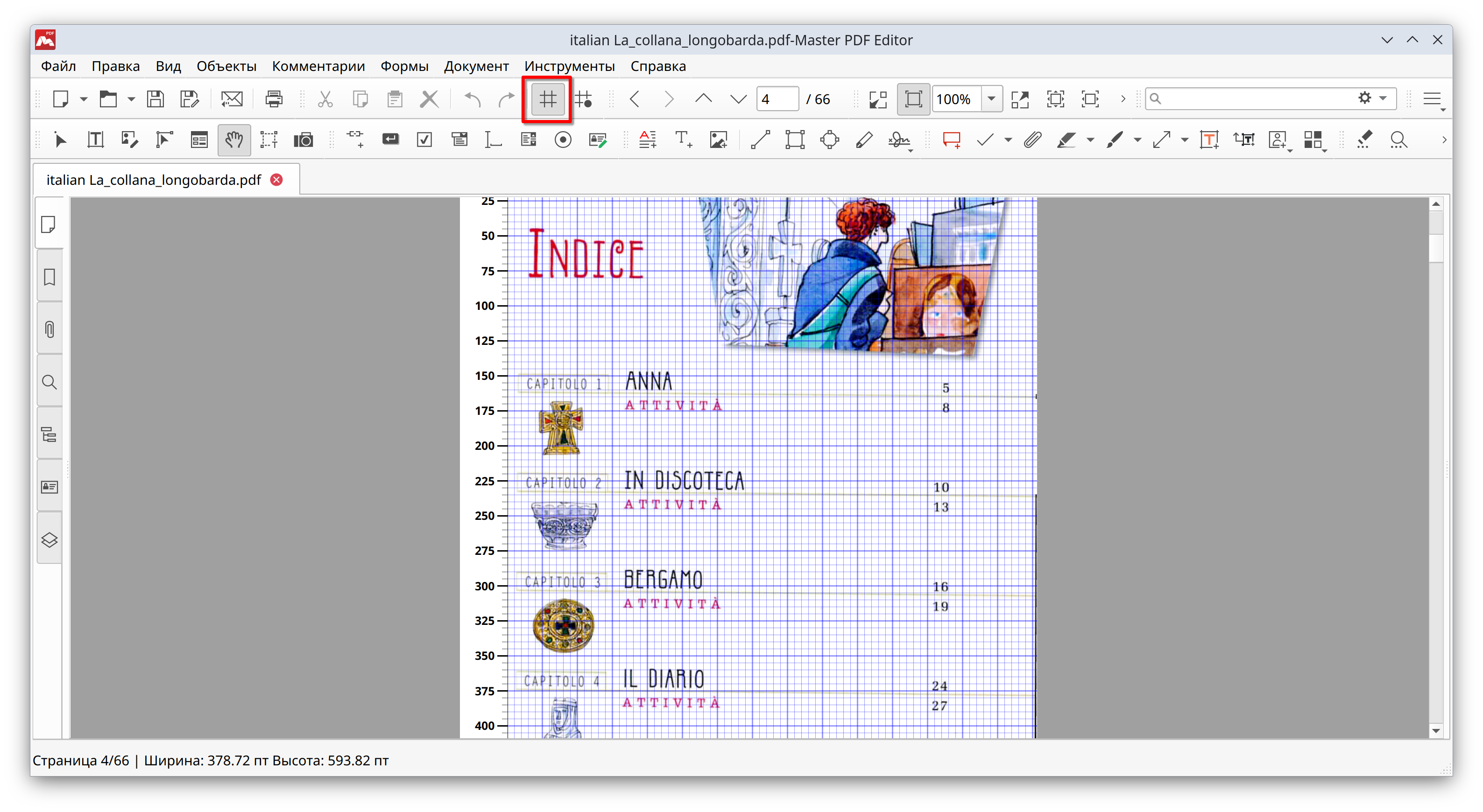Expand the checkmark stamp dropdown arrow
This screenshot has width=1483, height=812.
click(x=1008, y=140)
